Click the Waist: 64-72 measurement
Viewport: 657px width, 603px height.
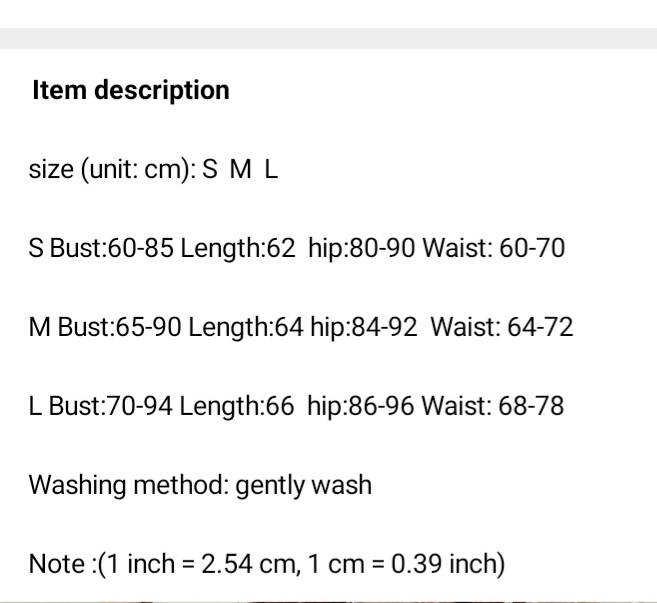(502, 327)
